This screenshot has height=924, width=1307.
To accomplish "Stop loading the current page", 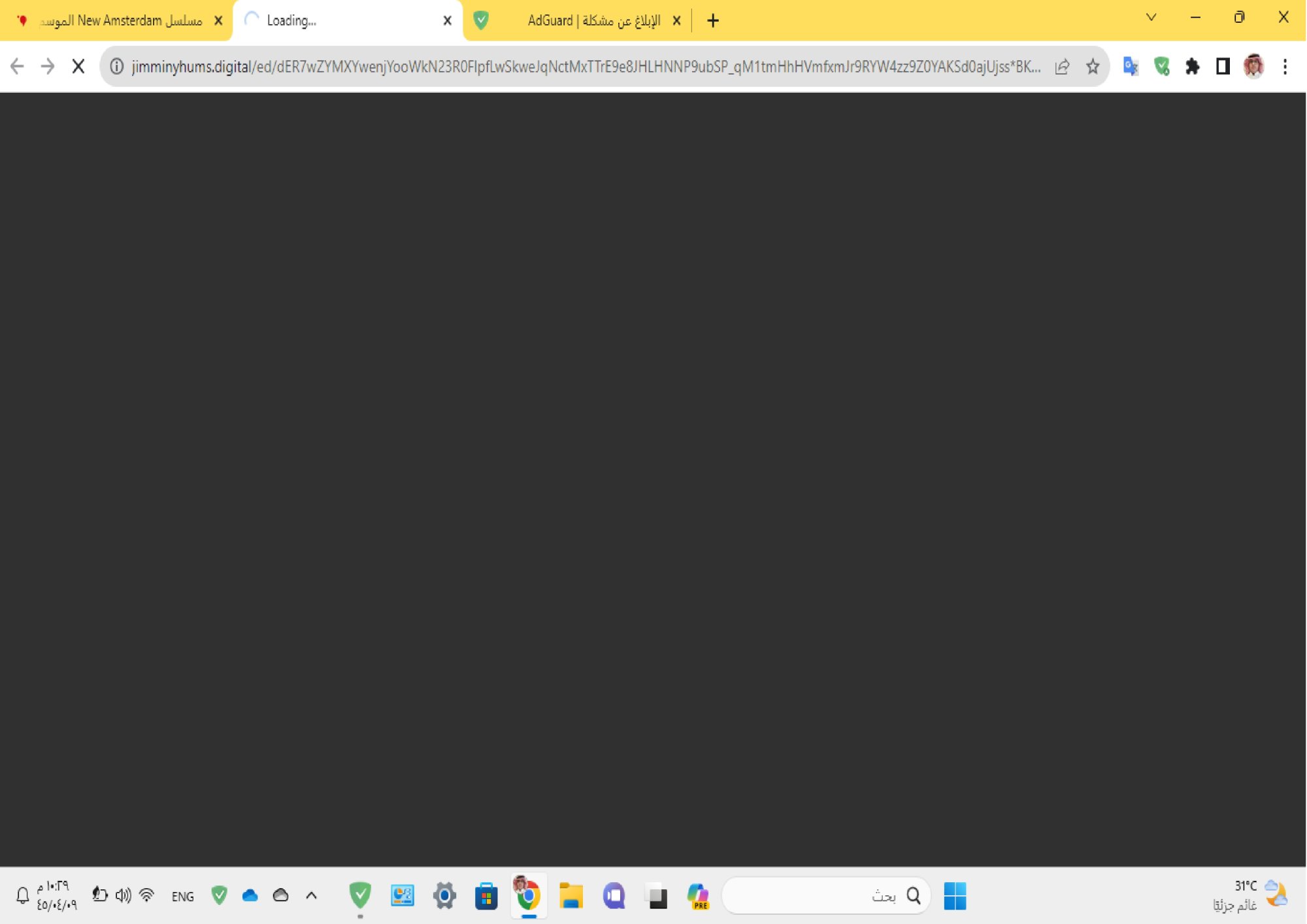I will point(78,65).
